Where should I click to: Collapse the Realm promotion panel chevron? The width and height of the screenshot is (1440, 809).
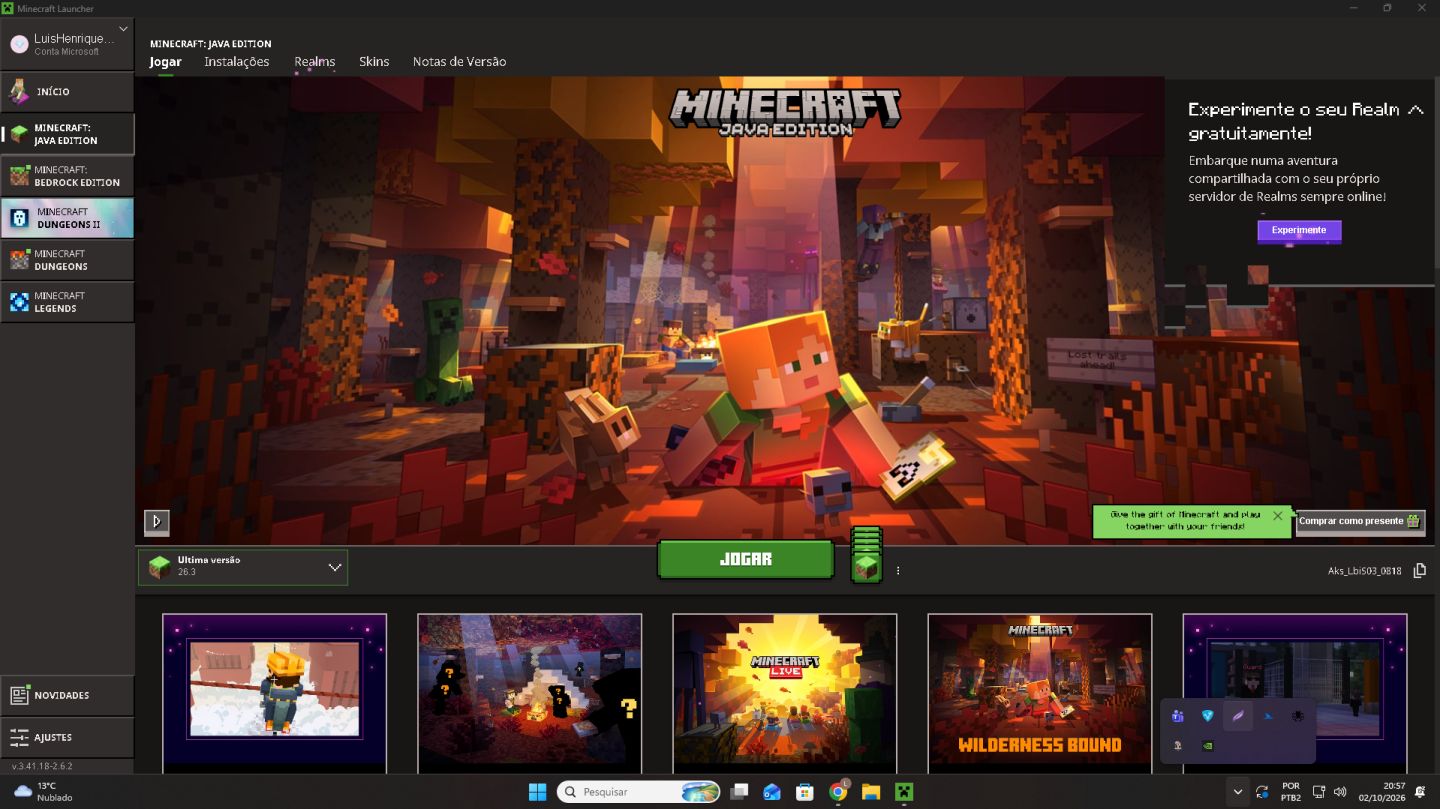1415,110
